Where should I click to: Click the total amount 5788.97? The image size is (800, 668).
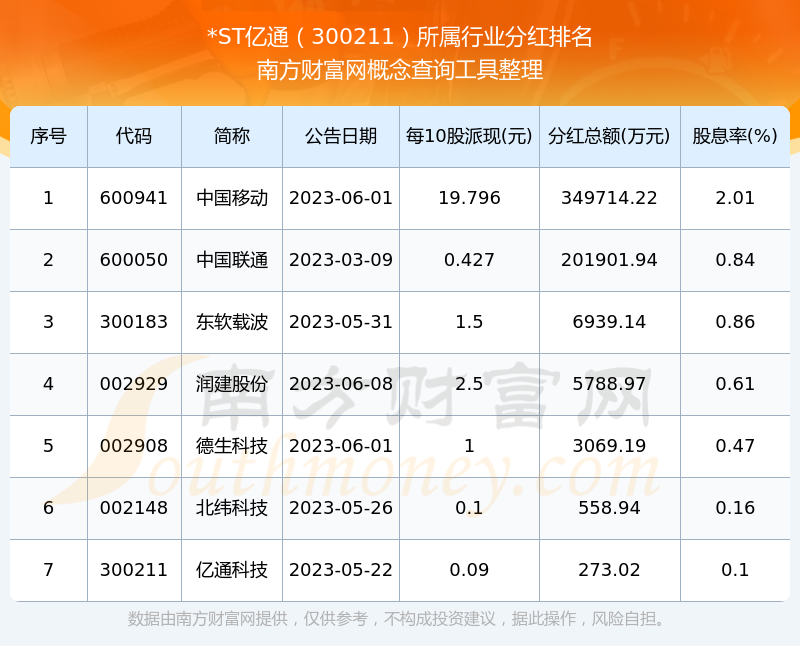click(x=609, y=384)
